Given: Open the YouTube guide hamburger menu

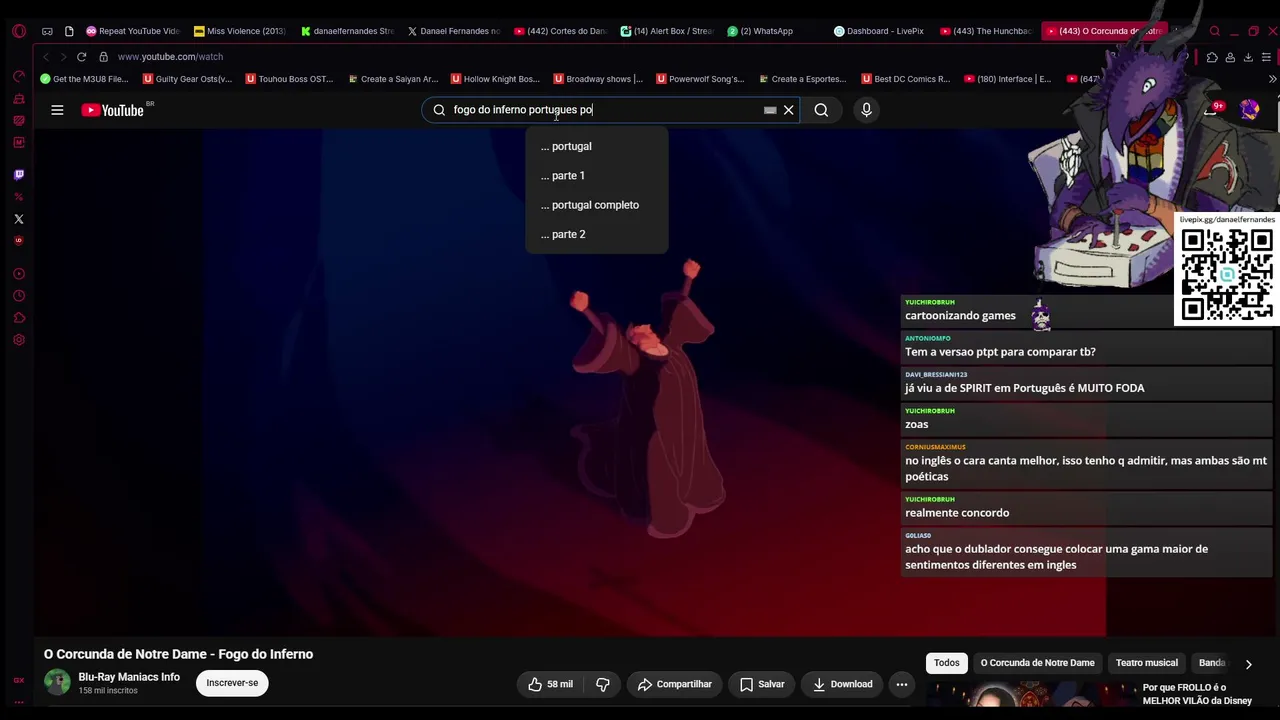Looking at the screenshot, I should coord(57,110).
